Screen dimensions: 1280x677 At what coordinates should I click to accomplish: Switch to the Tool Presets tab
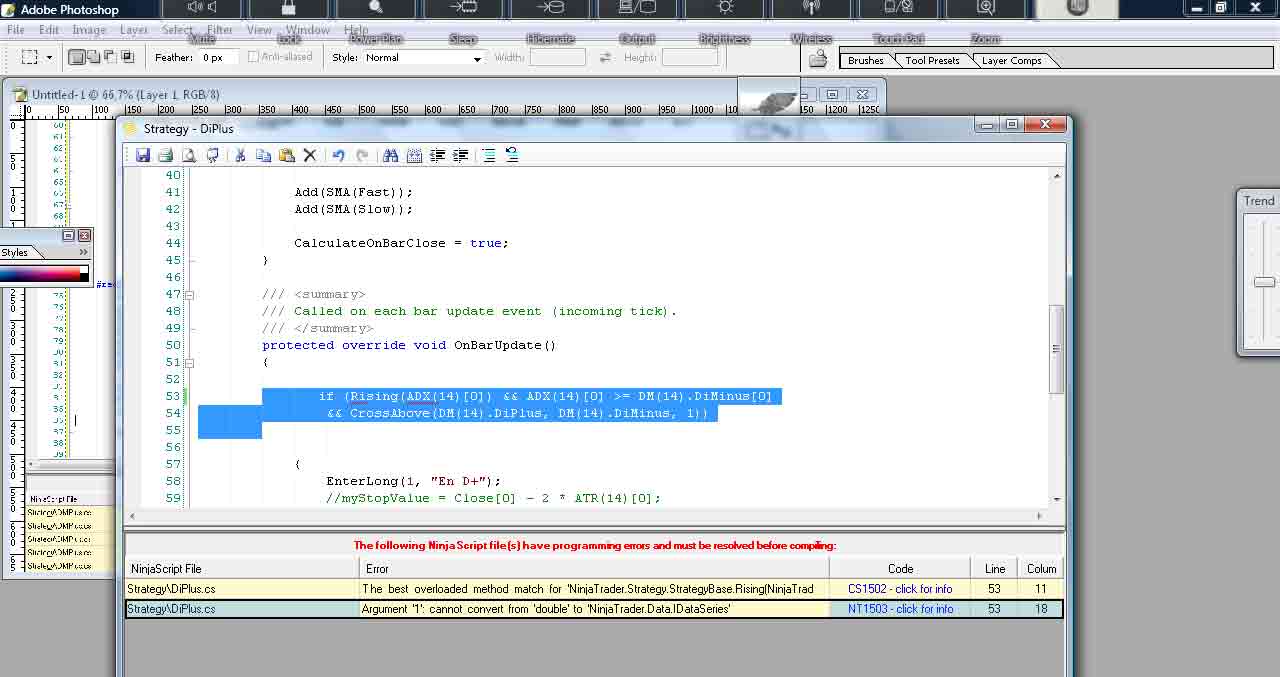(932, 61)
